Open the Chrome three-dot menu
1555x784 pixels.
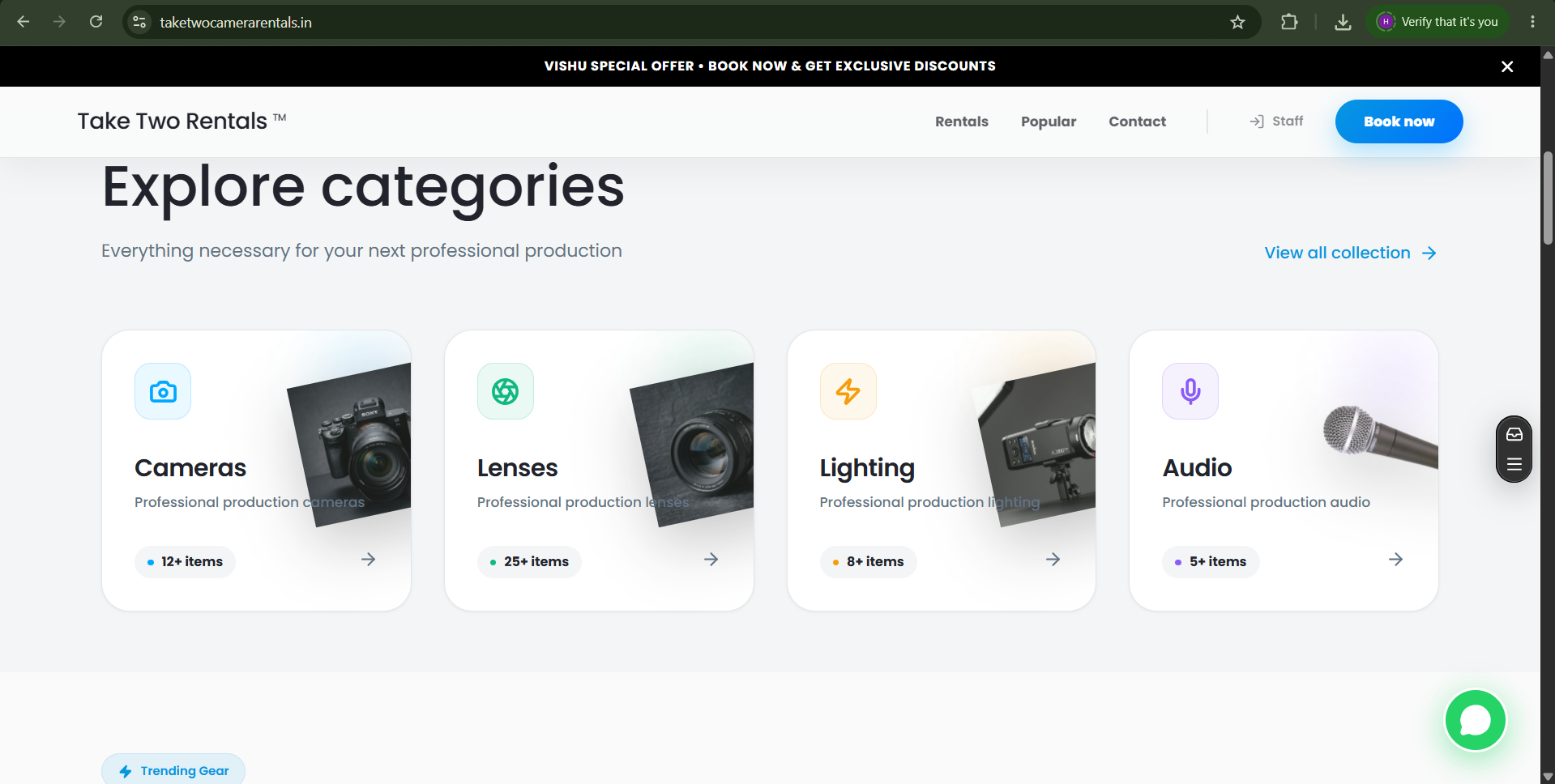click(x=1532, y=22)
